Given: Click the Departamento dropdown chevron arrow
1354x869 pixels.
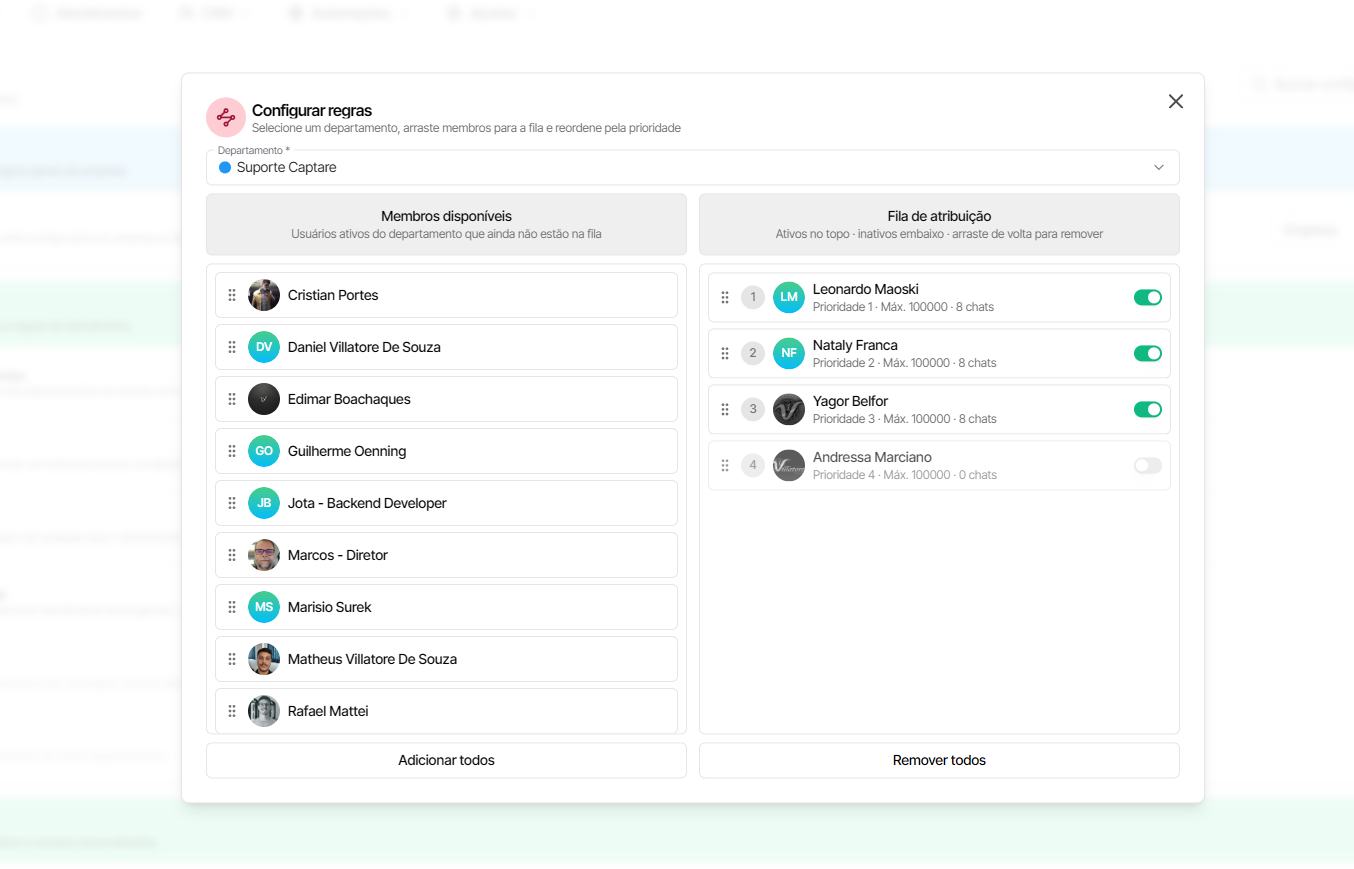Looking at the screenshot, I should click(1159, 167).
